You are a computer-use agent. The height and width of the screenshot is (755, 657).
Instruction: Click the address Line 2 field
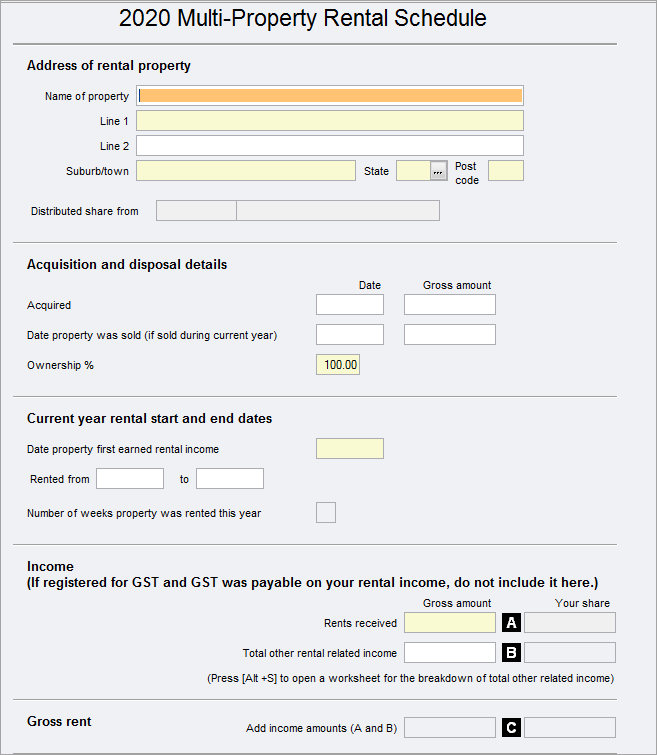click(330, 146)
